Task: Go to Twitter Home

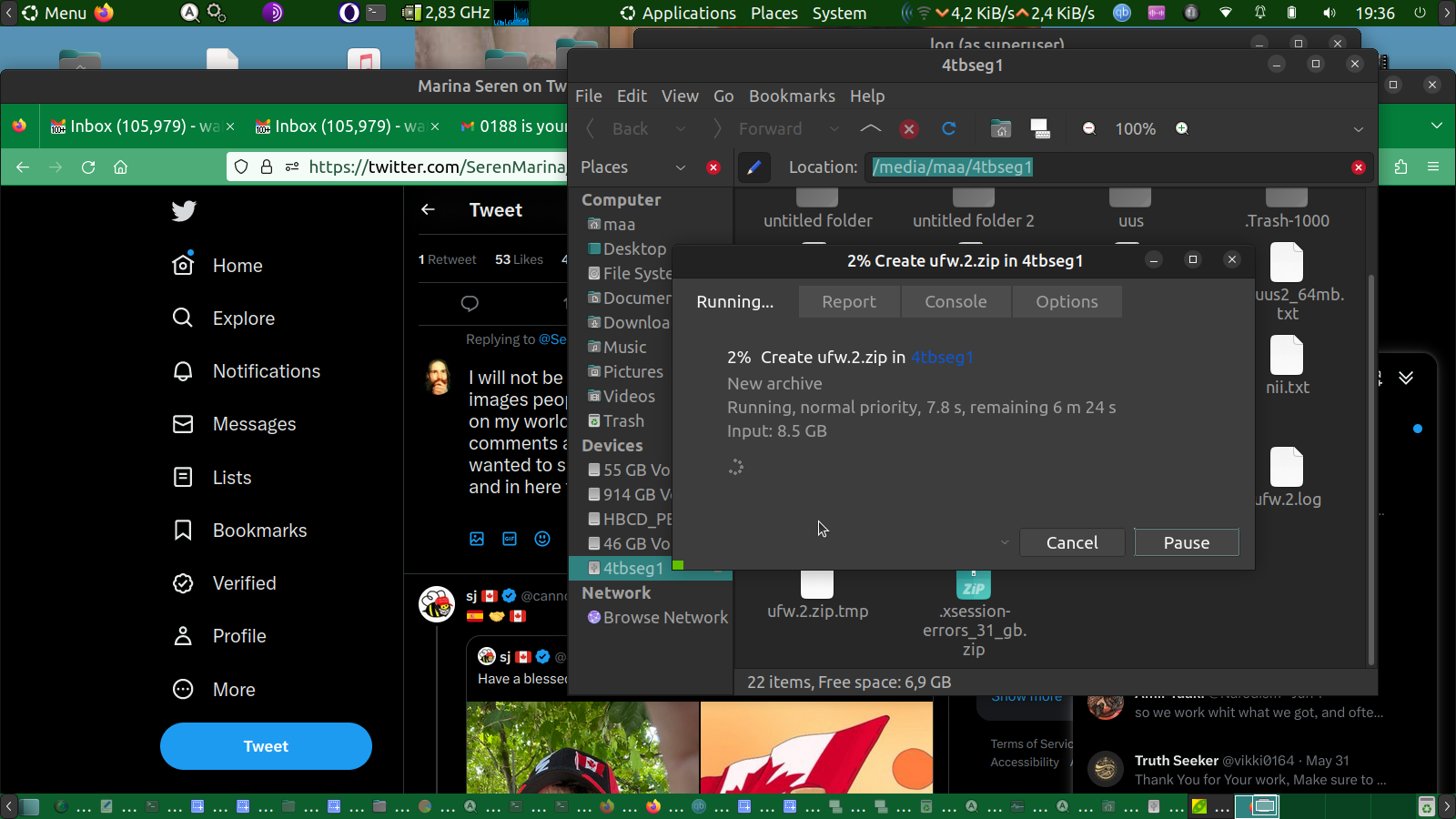Action: click(x=217, y=266)
